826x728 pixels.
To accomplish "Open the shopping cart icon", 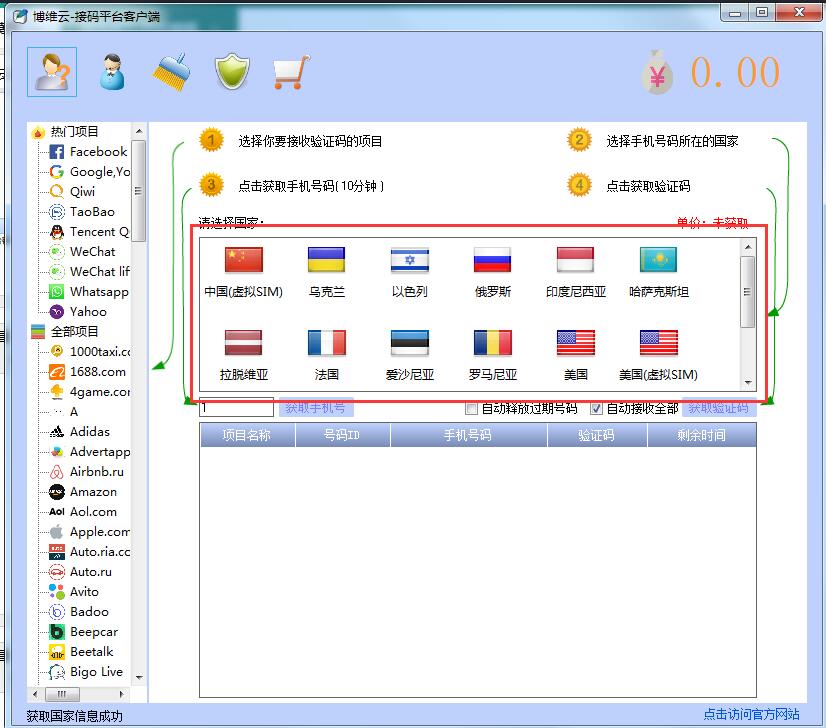I will click(291, 72).
